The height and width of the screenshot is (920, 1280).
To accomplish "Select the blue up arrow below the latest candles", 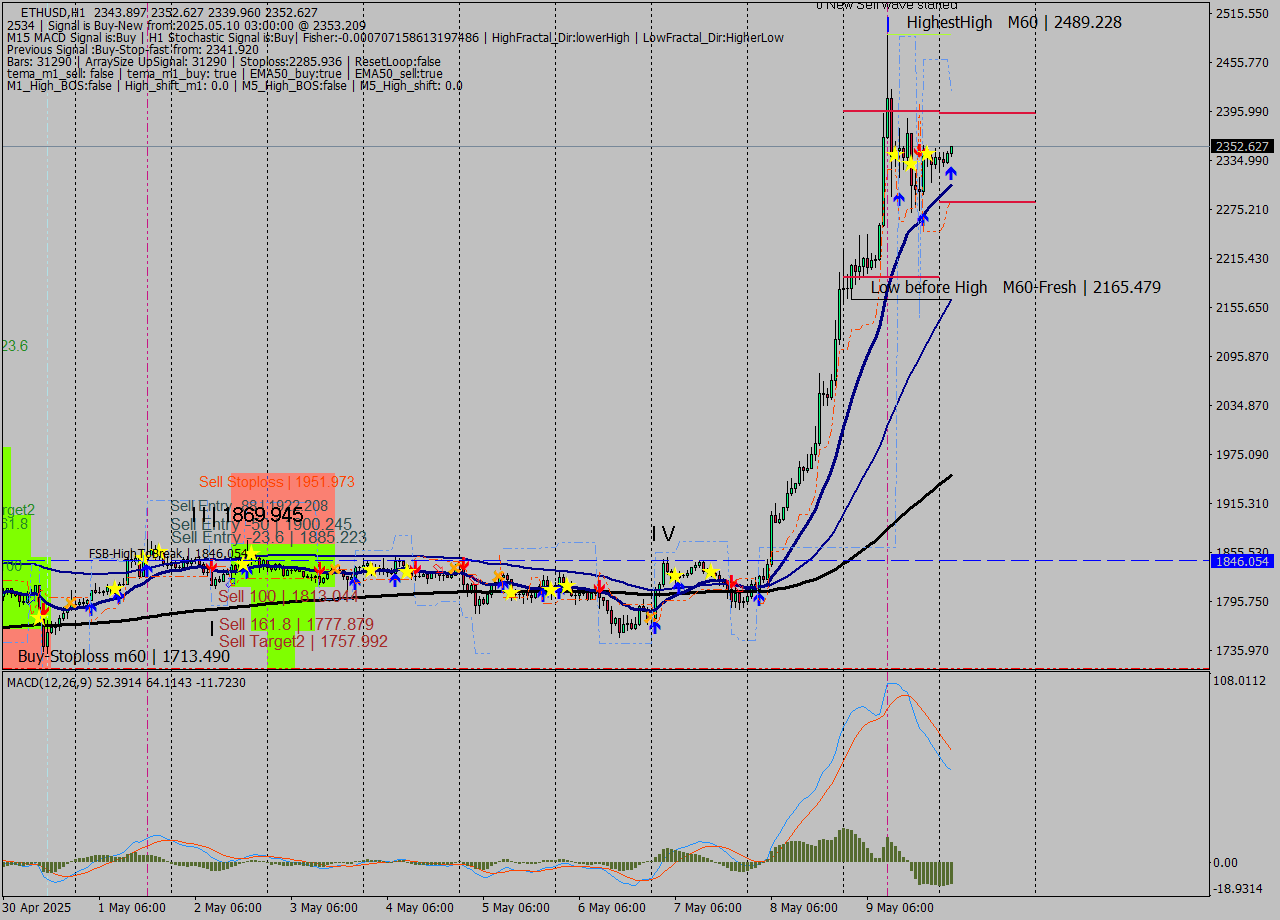I will click(x=951, y=173).
